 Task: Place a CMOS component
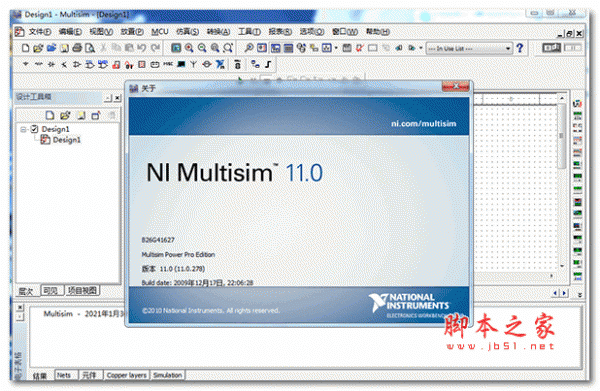(x=103, y=64)
